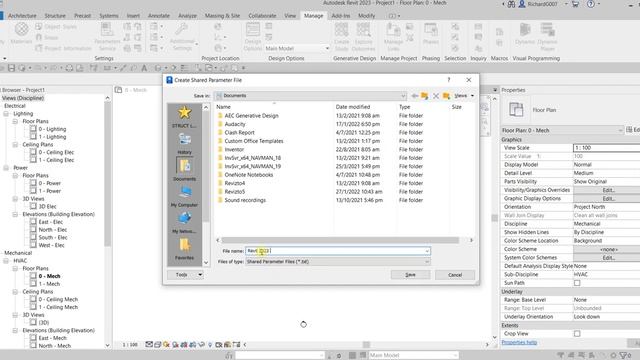
Task: Click the box beside 3D Elec view
Action: click(33, 206)
